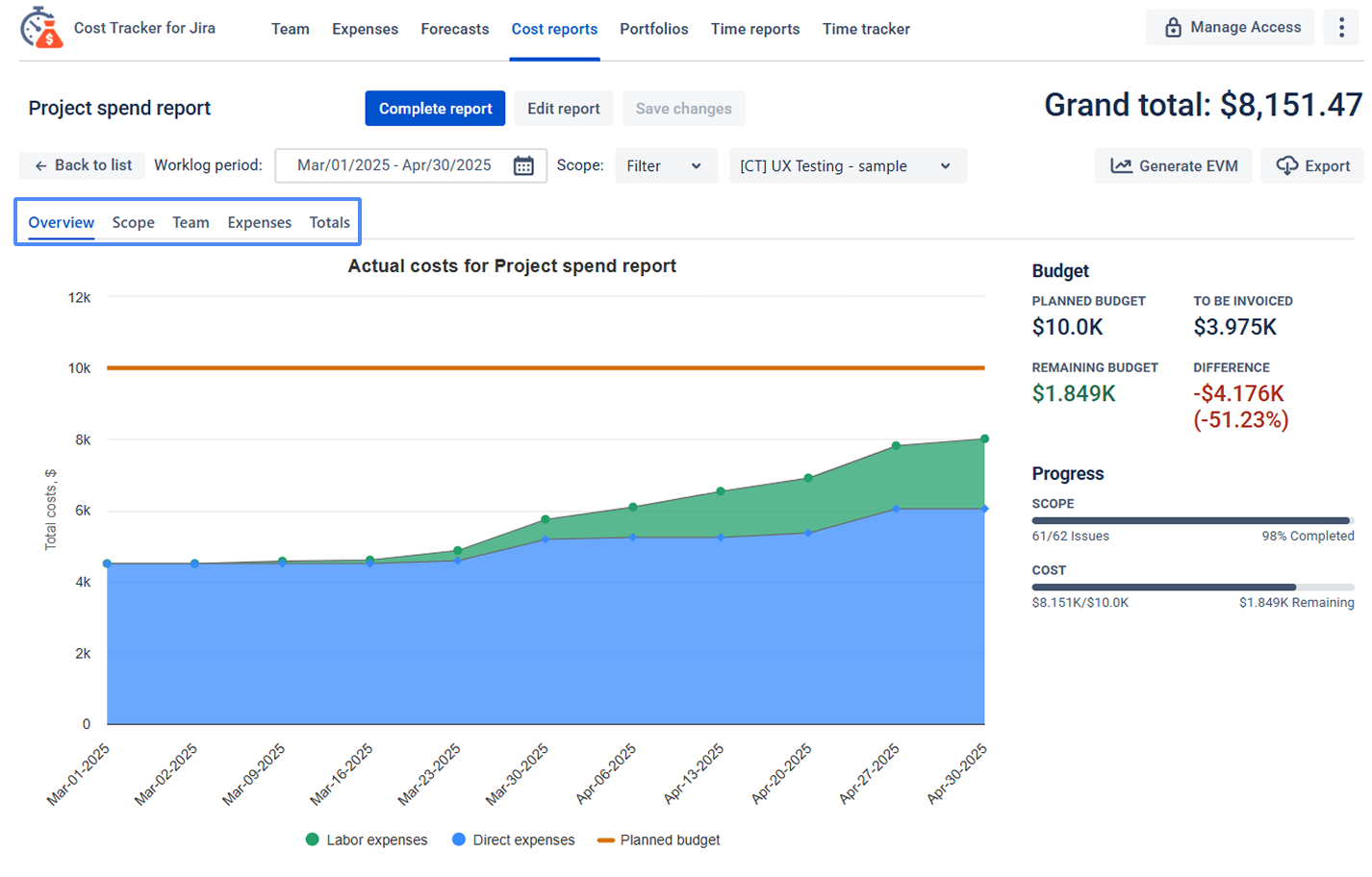Switch to the Totals tab
Image resolution: width=1372 pixels, height=877 pixels.
click(329, 223)
